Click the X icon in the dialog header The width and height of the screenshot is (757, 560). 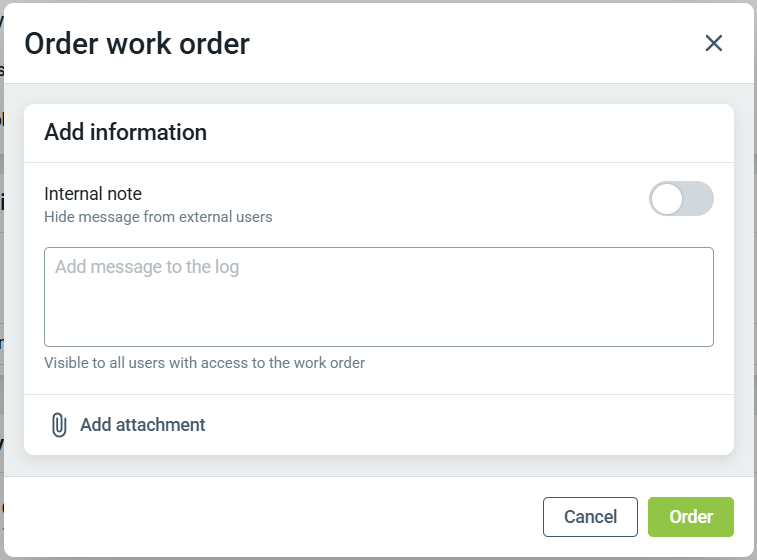pos(713,43)
